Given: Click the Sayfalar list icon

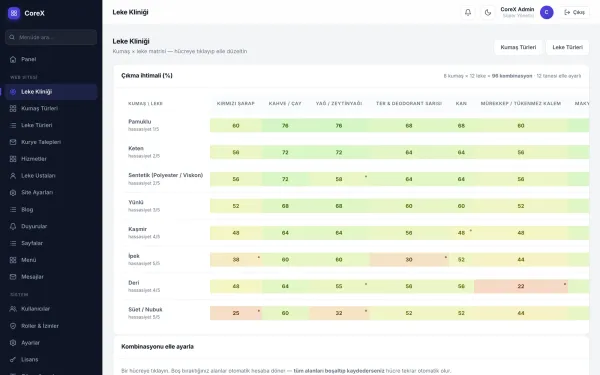Looking at the screenshot, I should coord(13,243).
